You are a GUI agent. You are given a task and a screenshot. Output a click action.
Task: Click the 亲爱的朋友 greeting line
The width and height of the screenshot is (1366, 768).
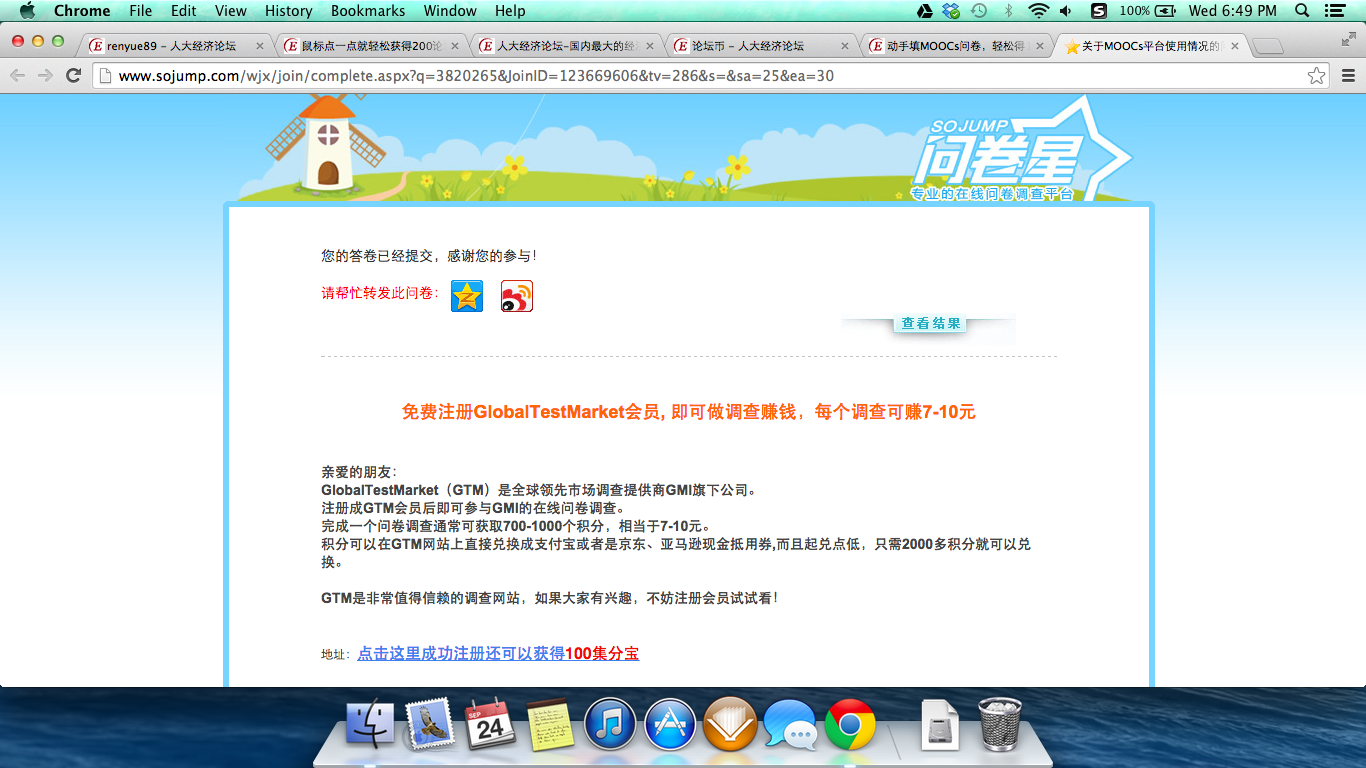(x=359, y=472)
